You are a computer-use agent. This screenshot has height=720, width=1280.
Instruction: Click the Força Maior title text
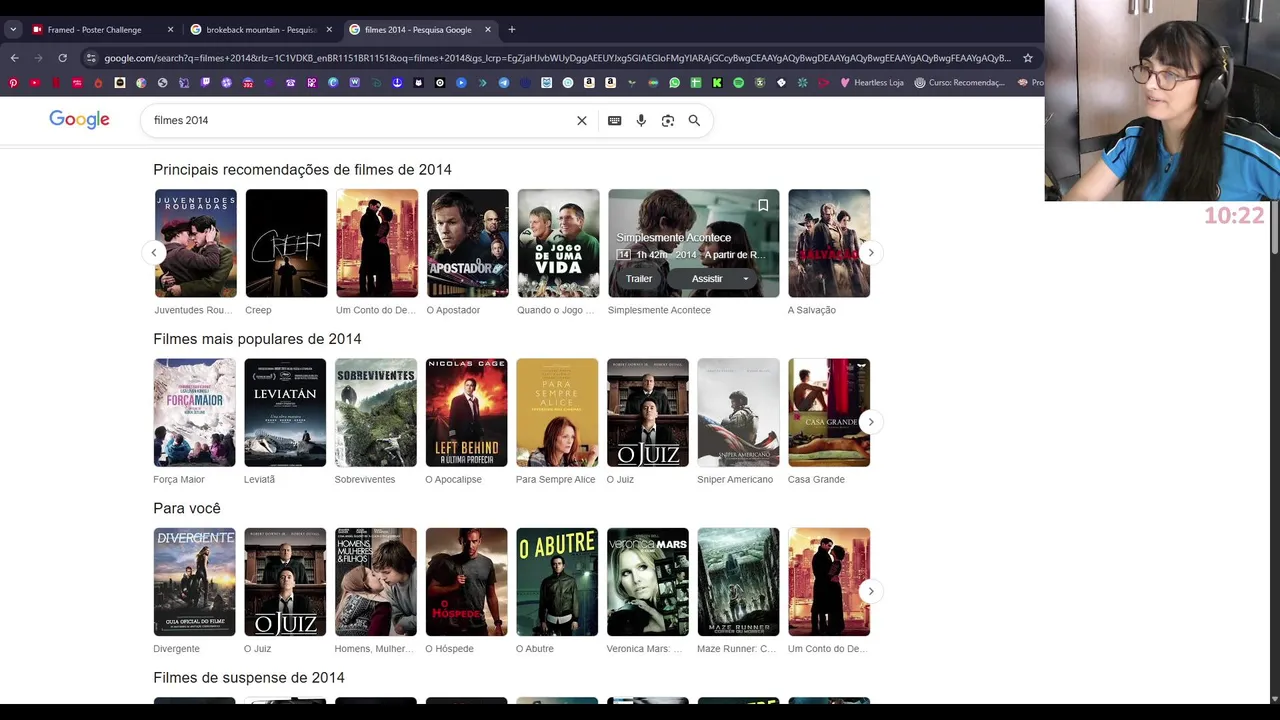tap(179, 479)
